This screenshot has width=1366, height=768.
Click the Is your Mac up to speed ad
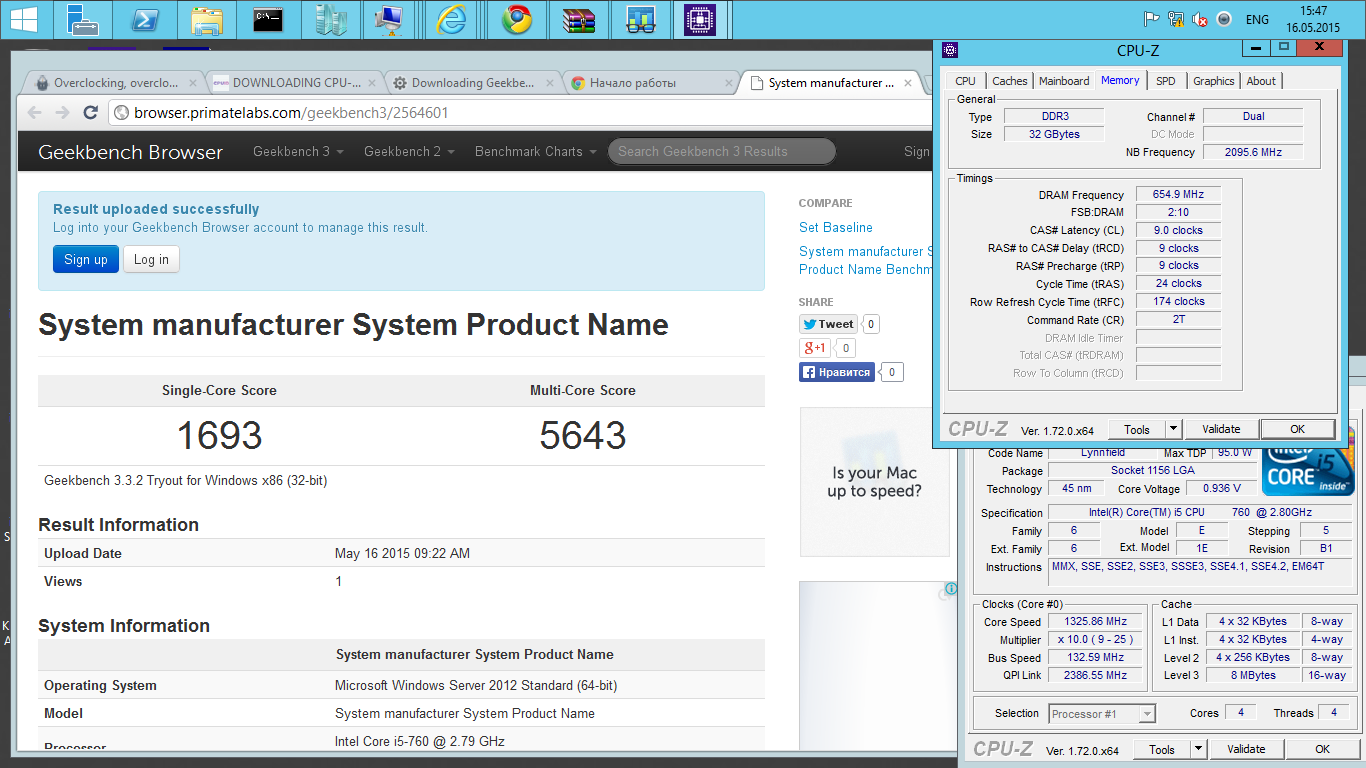coord(875,482)
